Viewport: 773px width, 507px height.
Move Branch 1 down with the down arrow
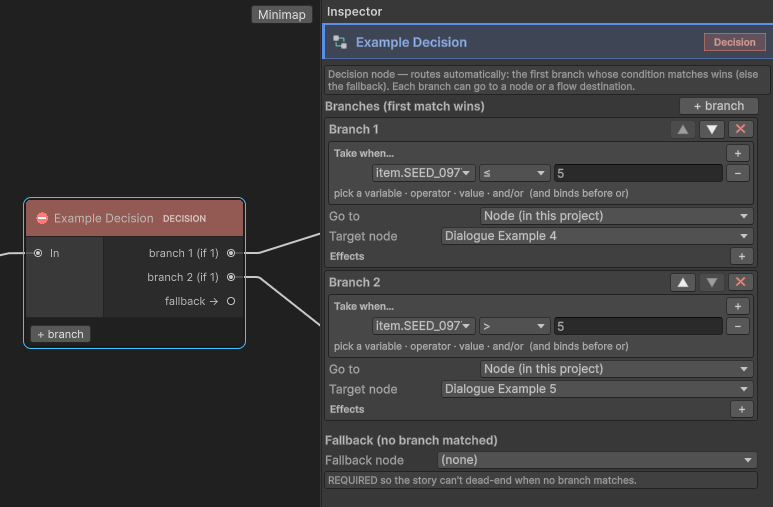click(x=711, y=129)
